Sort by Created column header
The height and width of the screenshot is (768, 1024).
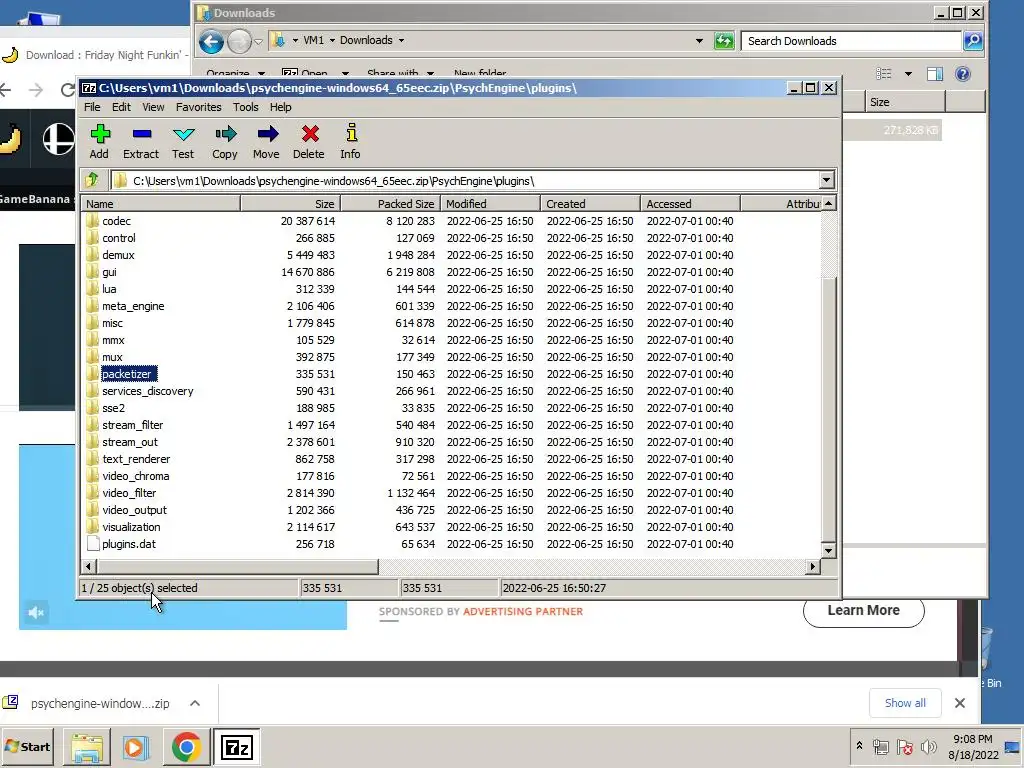click(x=590, y=204)
